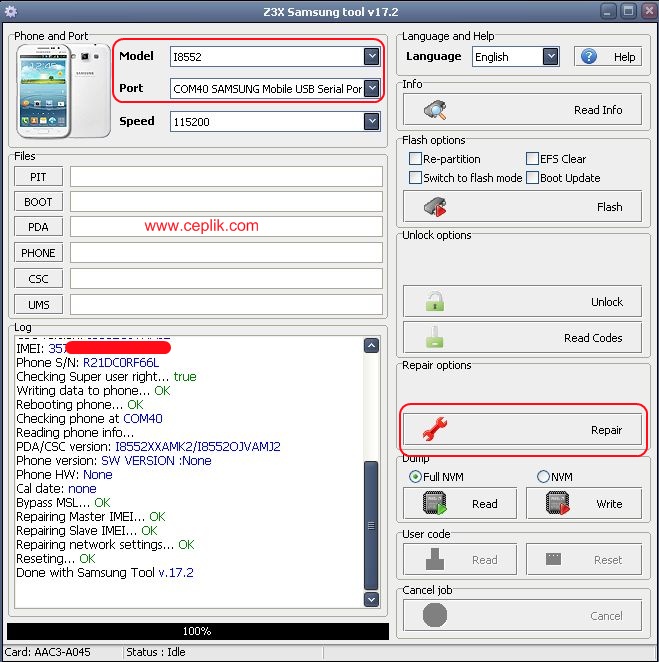Click the PHONE file path field
659x662 pixels.
[226, 253]
